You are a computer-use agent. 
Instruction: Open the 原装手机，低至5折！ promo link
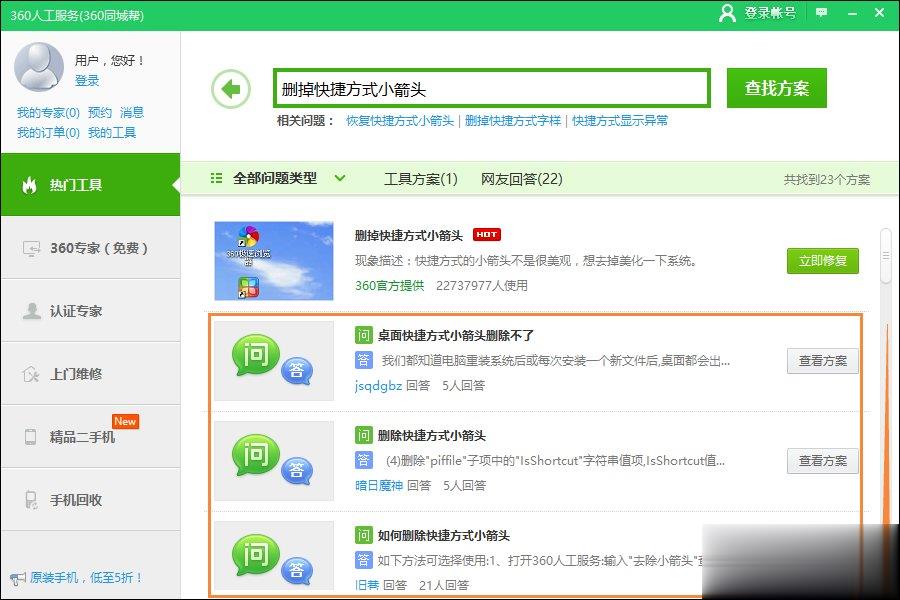pos(86,578)
